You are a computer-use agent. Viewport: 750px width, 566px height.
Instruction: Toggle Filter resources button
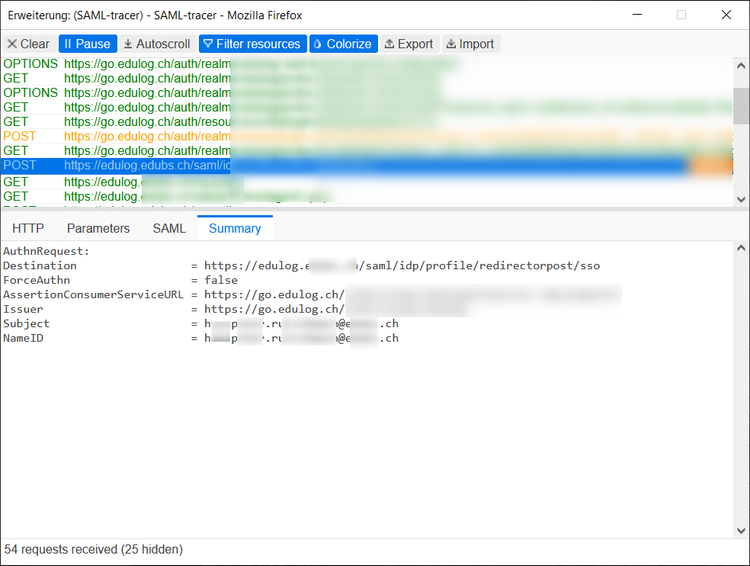pyautogui.click(x=253, y=44)
